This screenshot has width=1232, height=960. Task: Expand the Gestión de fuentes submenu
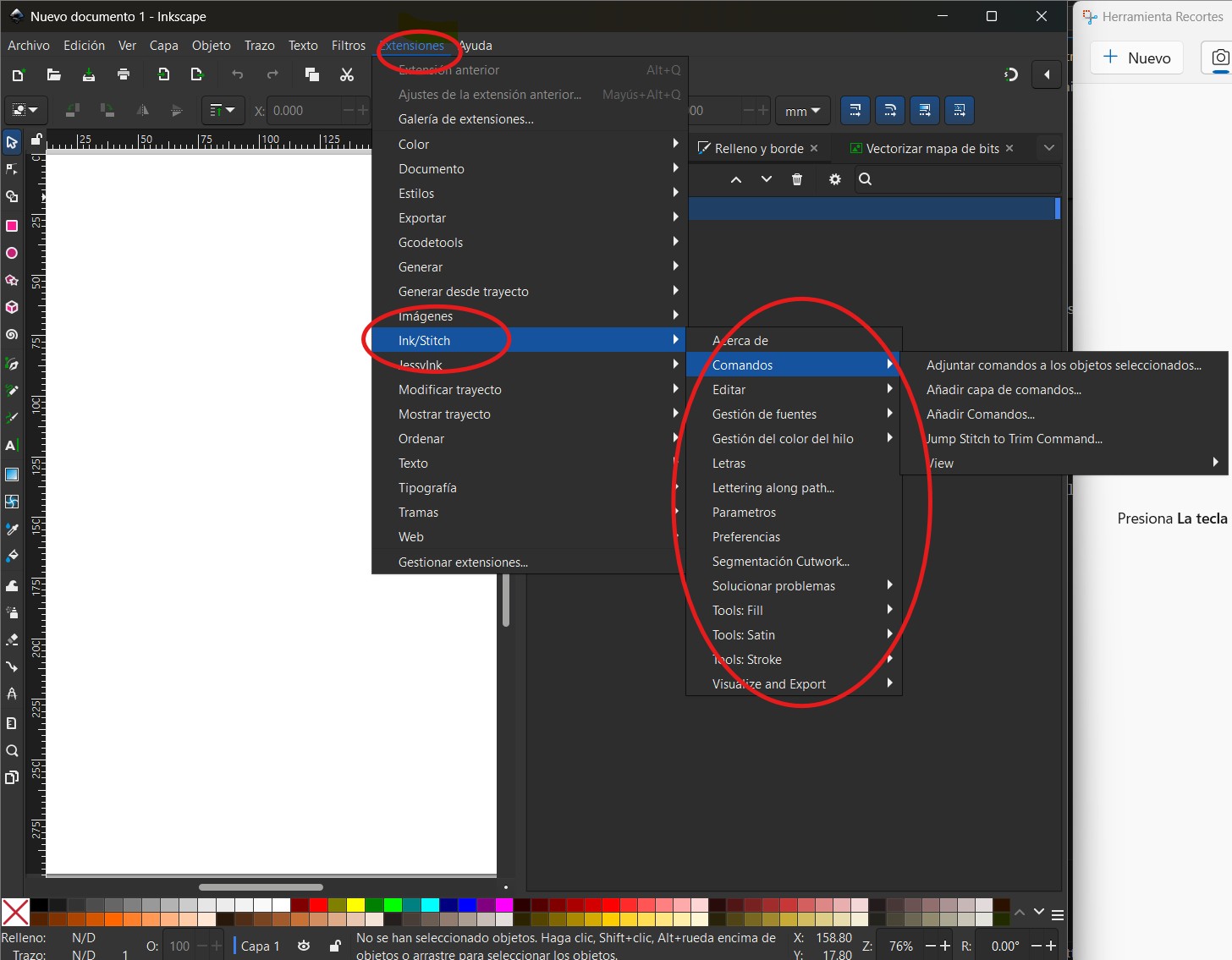[793, 414]
